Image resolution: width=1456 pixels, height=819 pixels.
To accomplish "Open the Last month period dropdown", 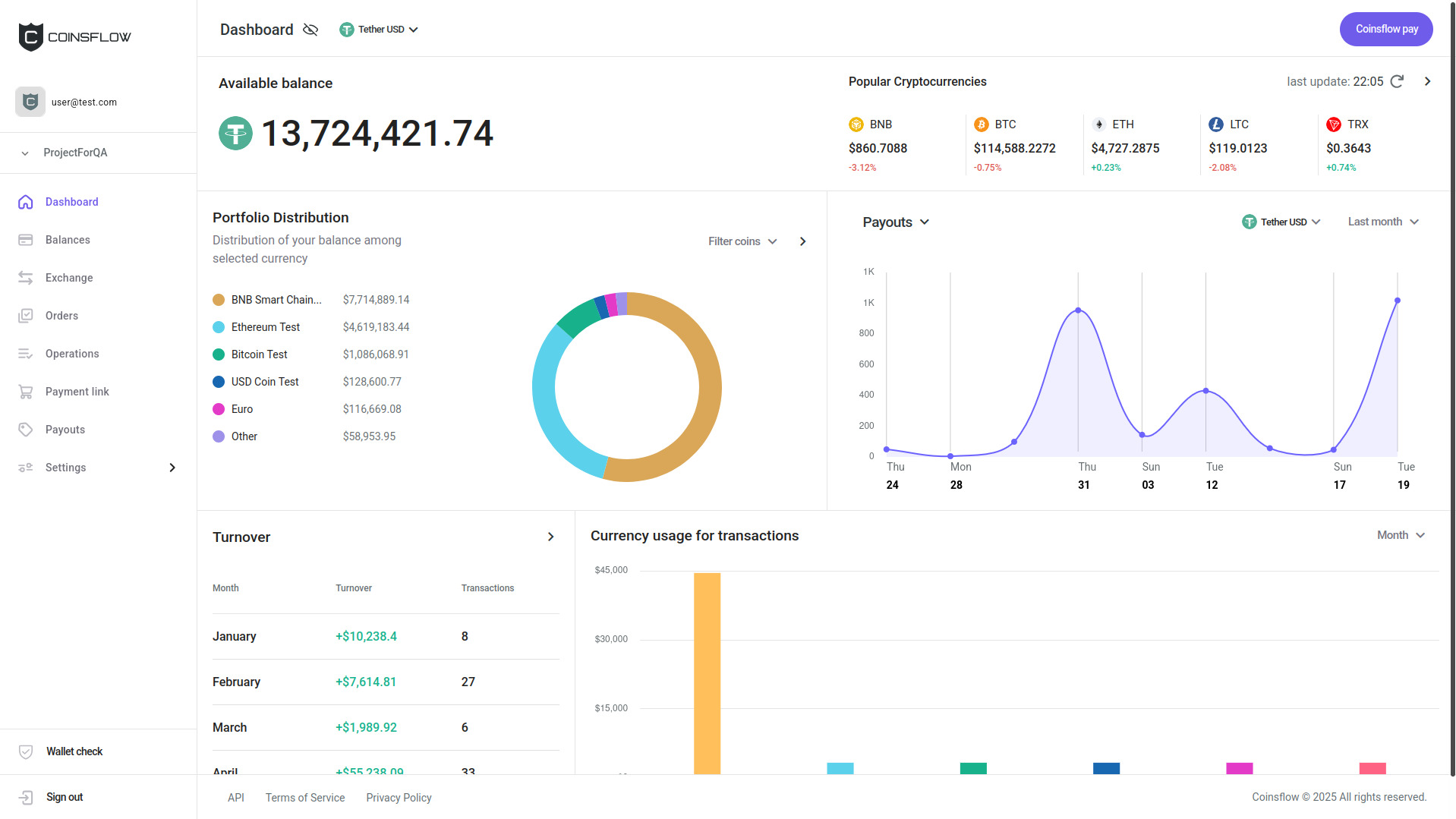I will coord(1382,222).
